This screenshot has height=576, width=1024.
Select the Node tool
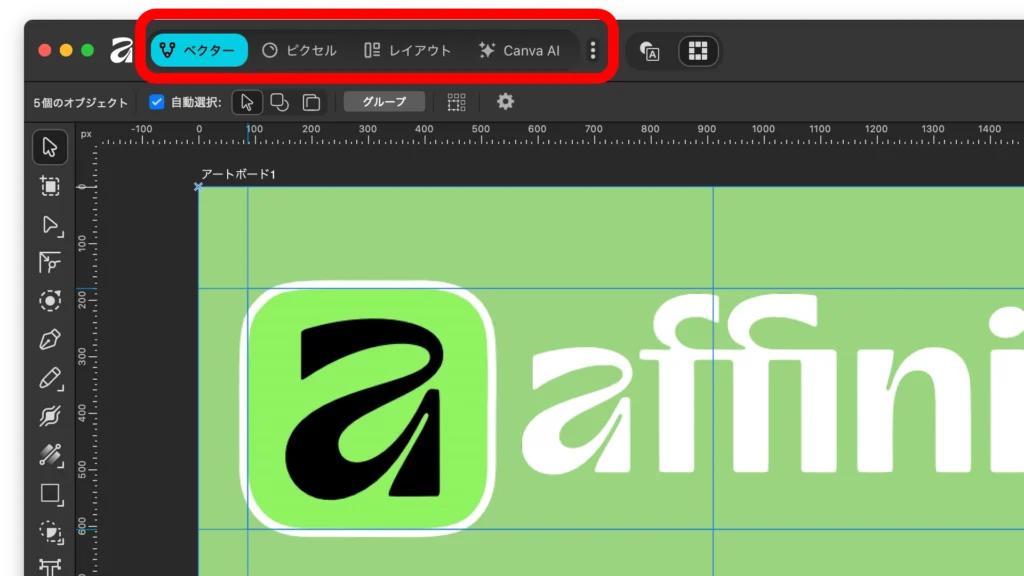point(48,225)
